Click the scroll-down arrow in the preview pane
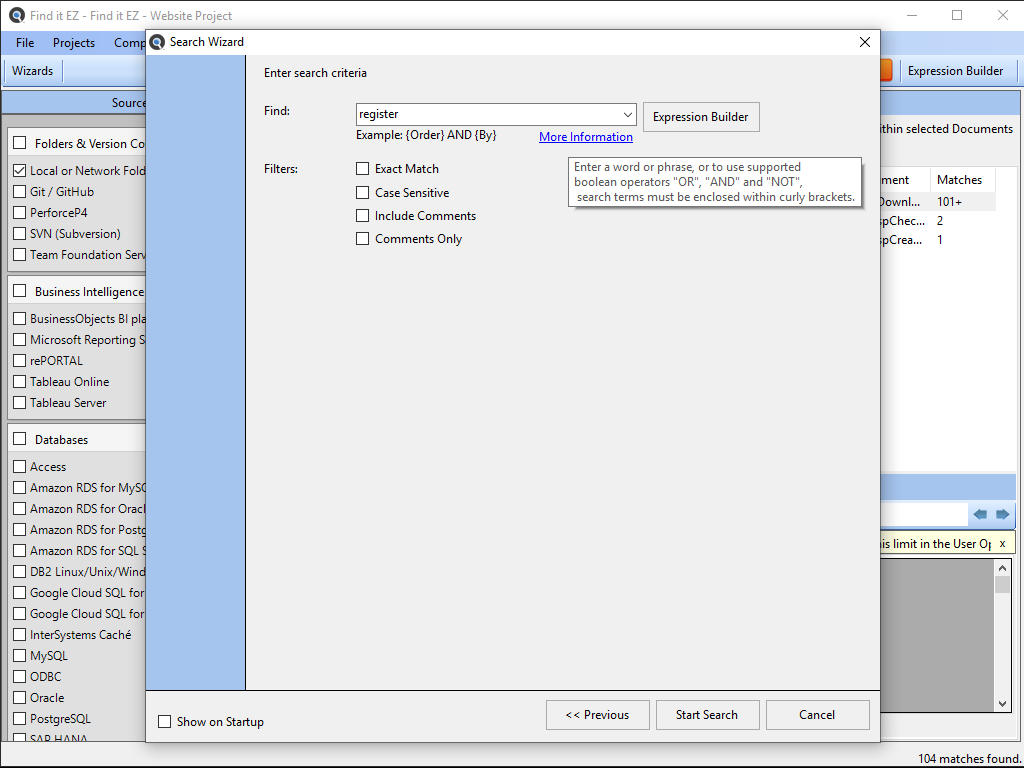The width and height of the screenshot is (1024, 768). click(x=1003, y=705)
